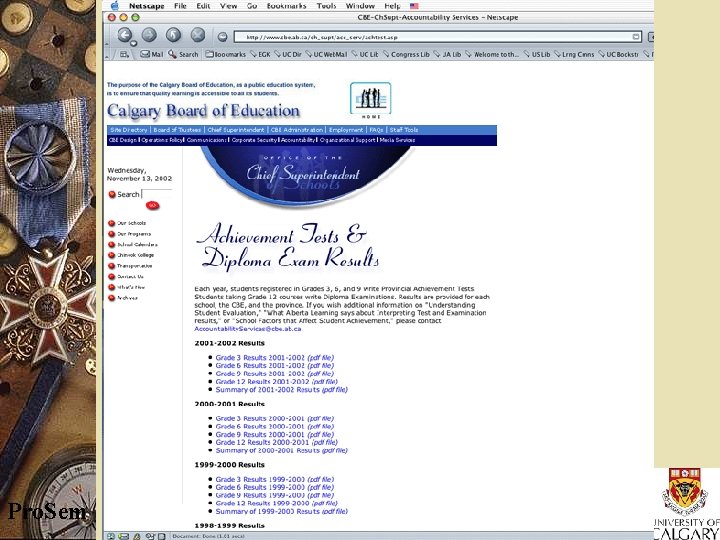Open the Bookmarks menu
This screenshot has width=720, height=540.
pos(286,6)
